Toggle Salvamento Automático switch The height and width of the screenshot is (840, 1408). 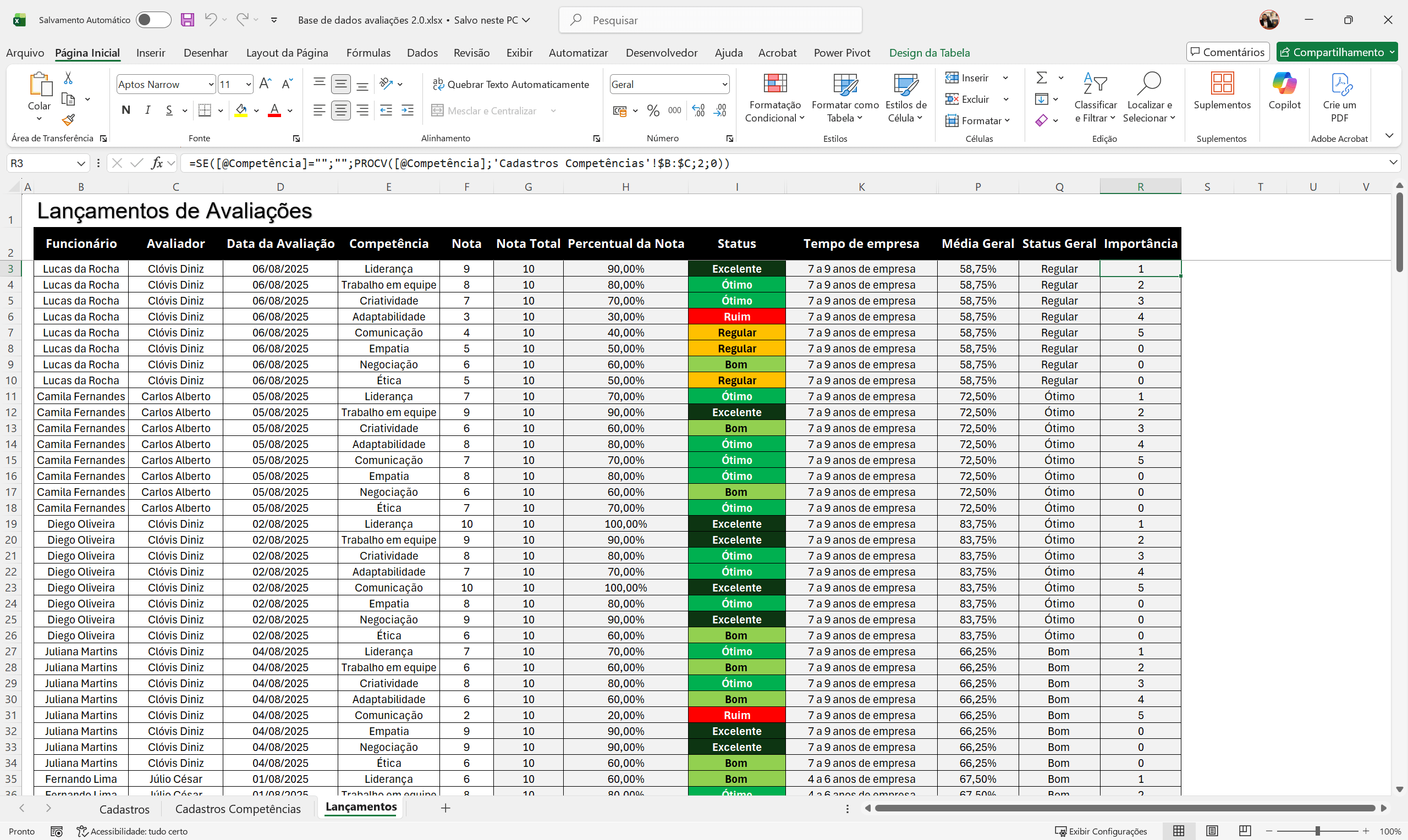[153, 20]
